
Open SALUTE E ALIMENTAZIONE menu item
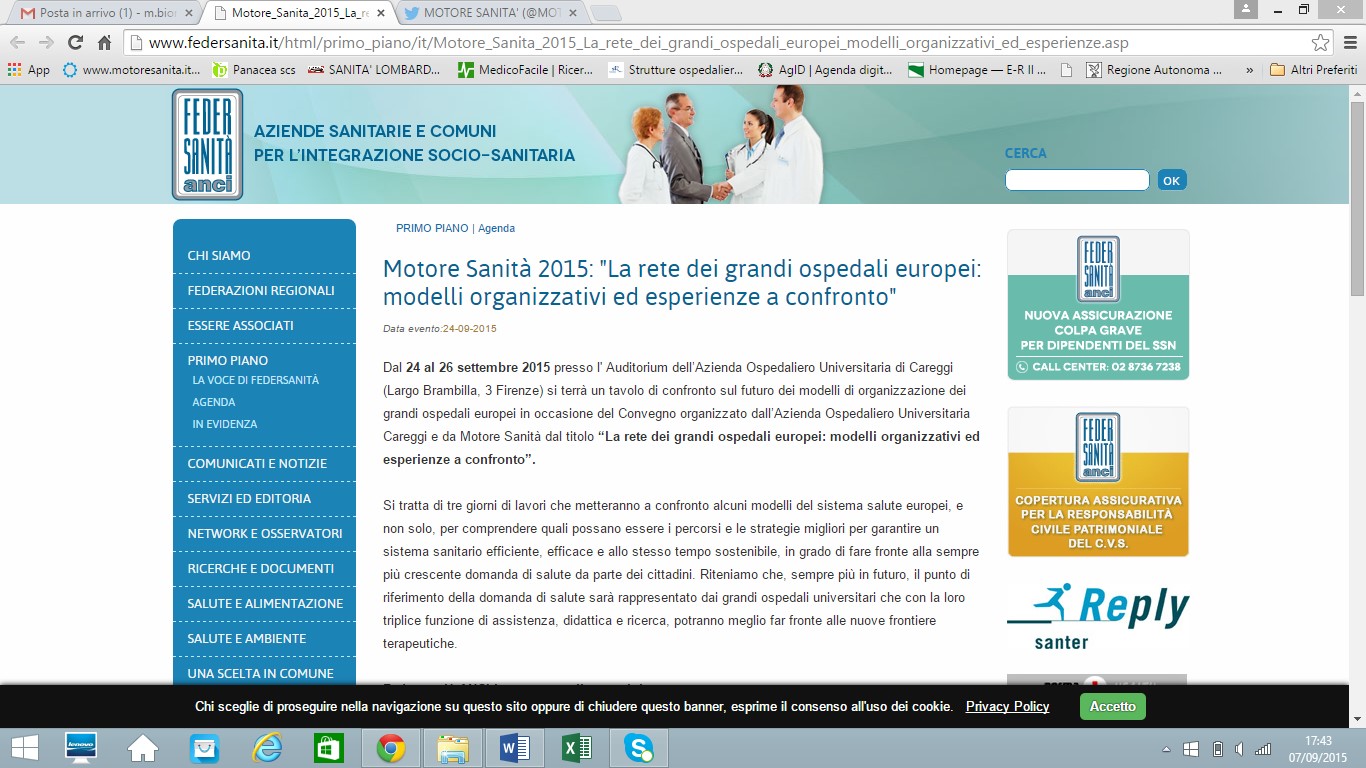click(264, 603)
